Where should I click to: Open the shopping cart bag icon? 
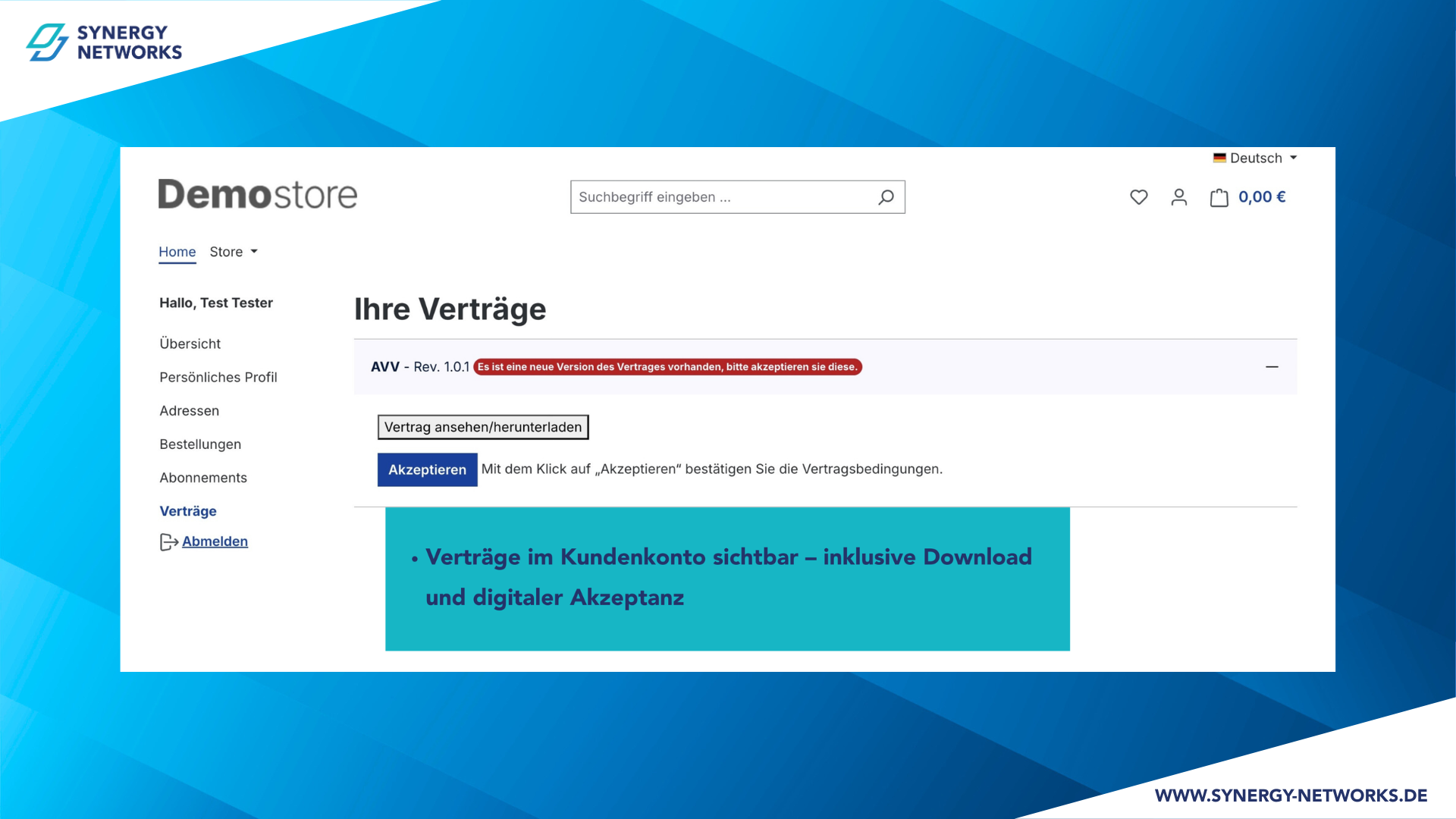pos(1219,198)
